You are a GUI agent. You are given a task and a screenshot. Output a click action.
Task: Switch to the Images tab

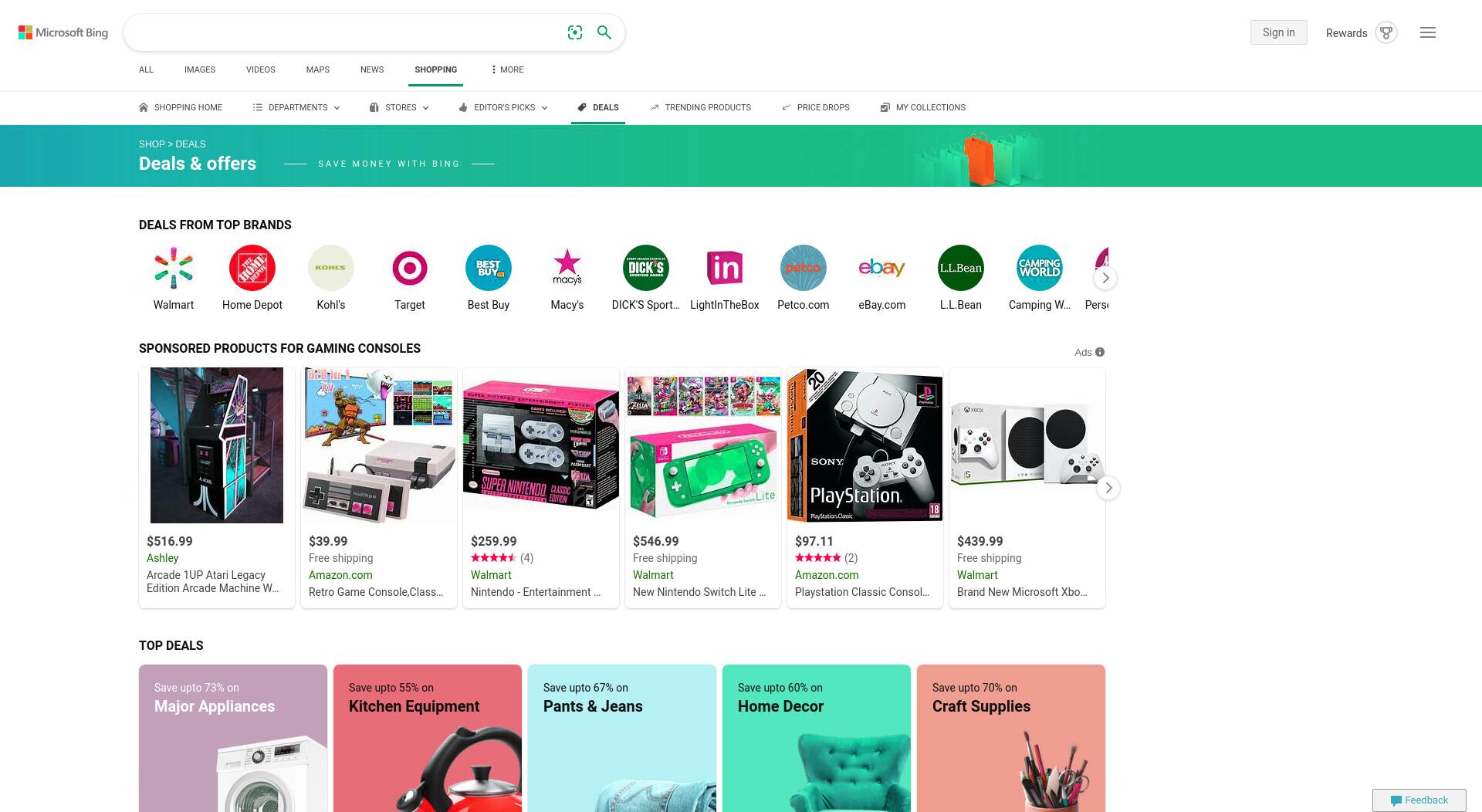click(x=200, y=69)
